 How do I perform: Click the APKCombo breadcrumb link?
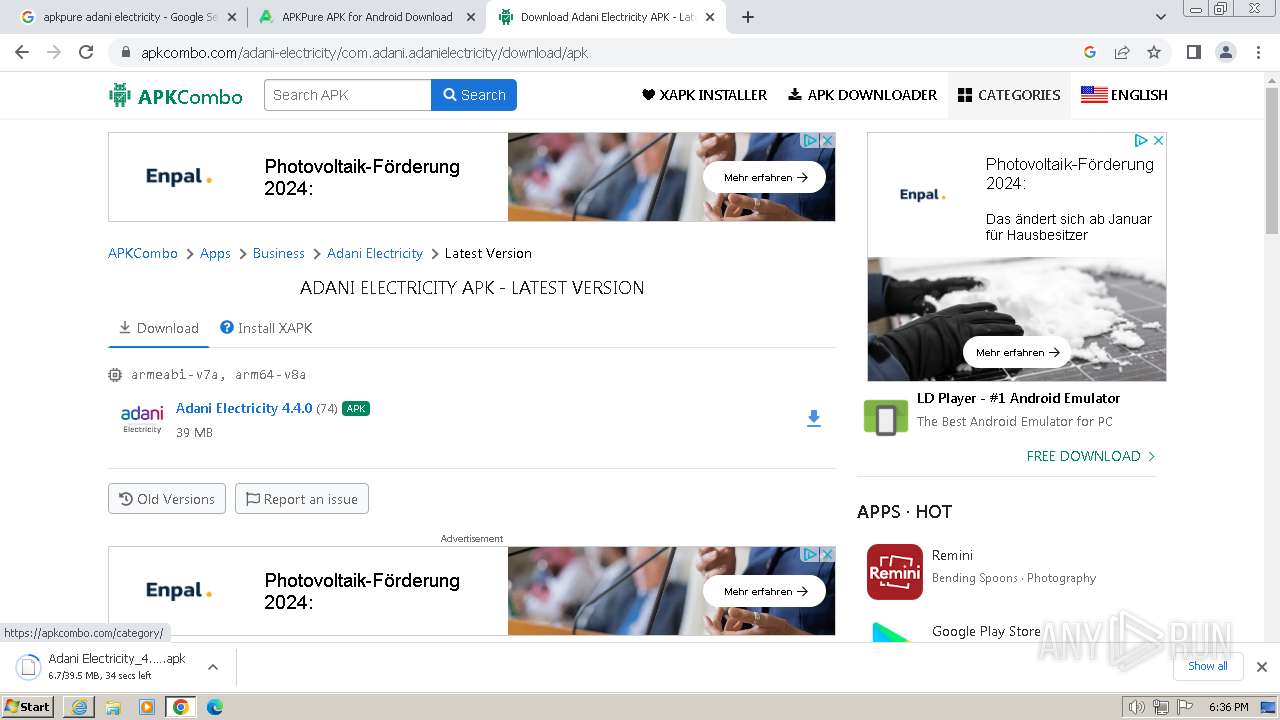(143, 253)
